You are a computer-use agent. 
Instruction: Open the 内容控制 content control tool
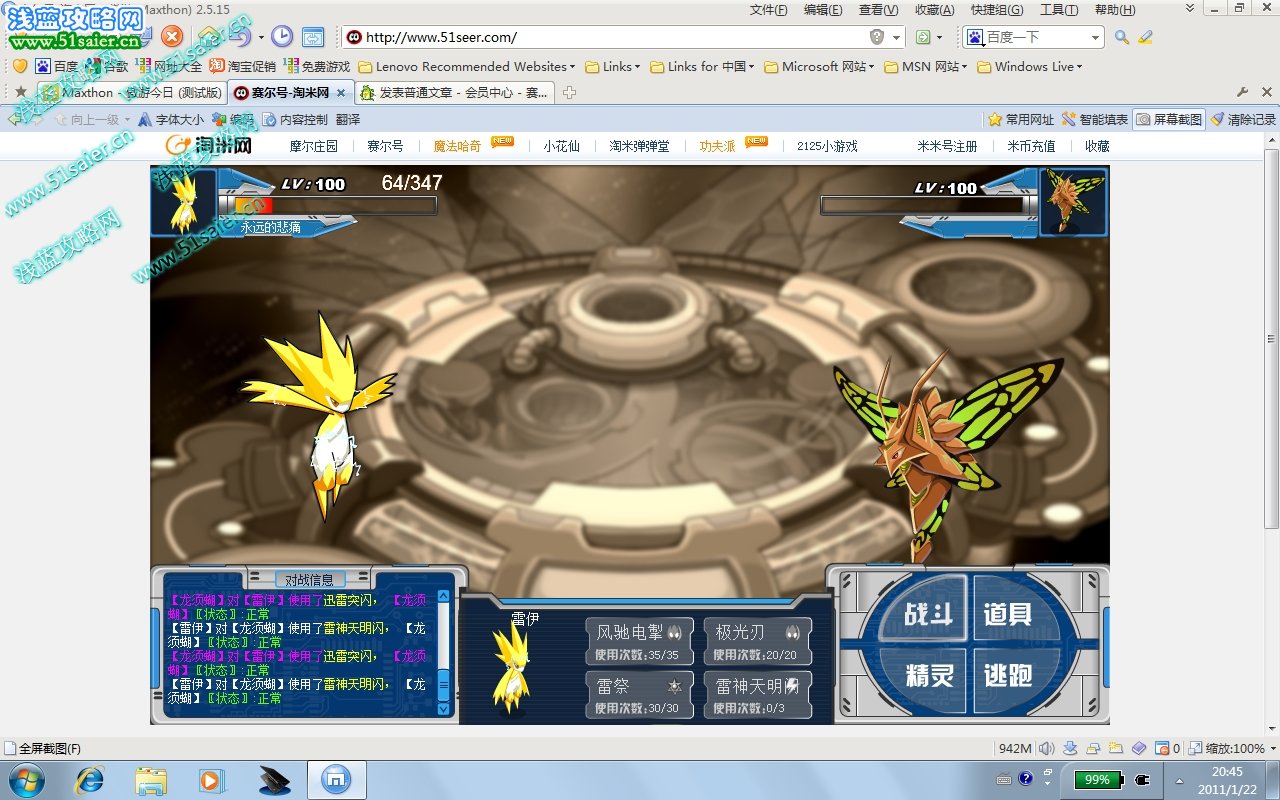tap(295, 119)
